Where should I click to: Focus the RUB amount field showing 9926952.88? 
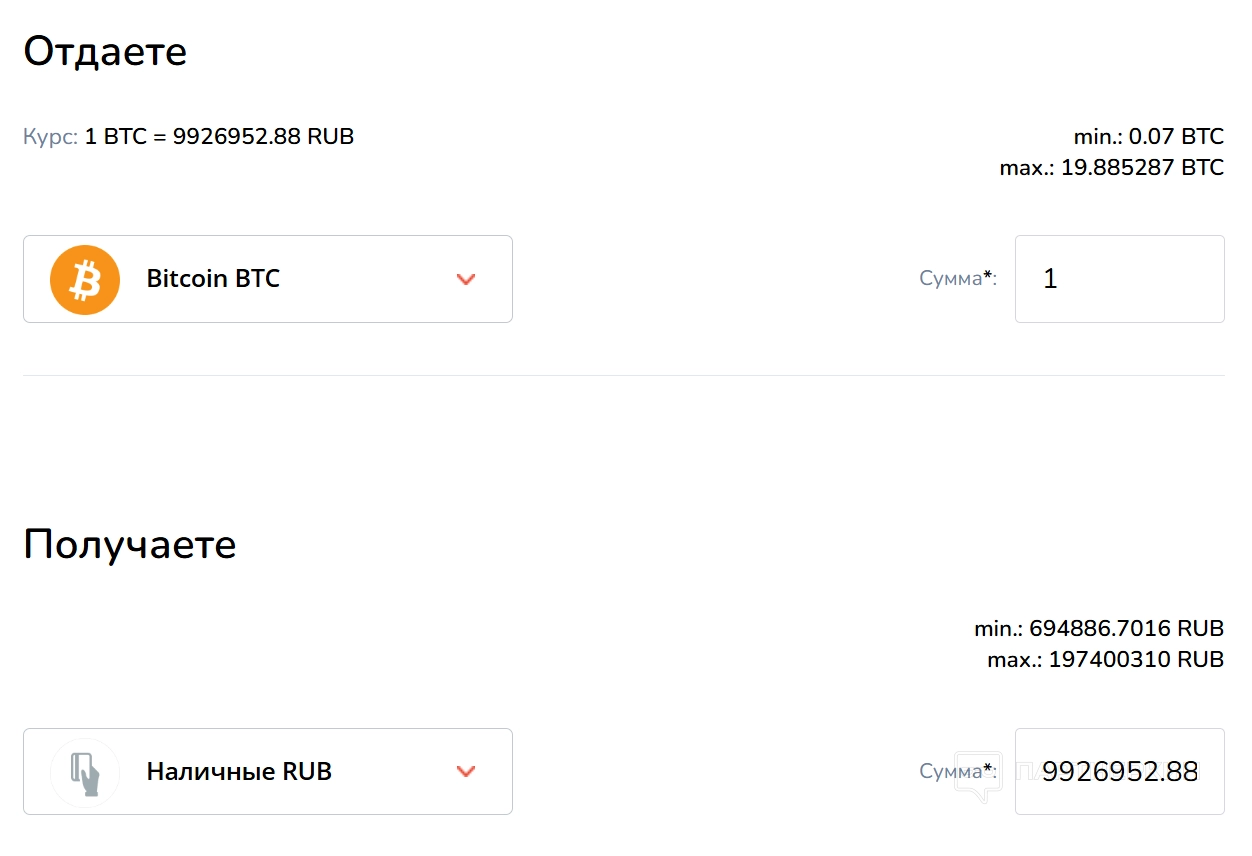[x=1119, y=772]
